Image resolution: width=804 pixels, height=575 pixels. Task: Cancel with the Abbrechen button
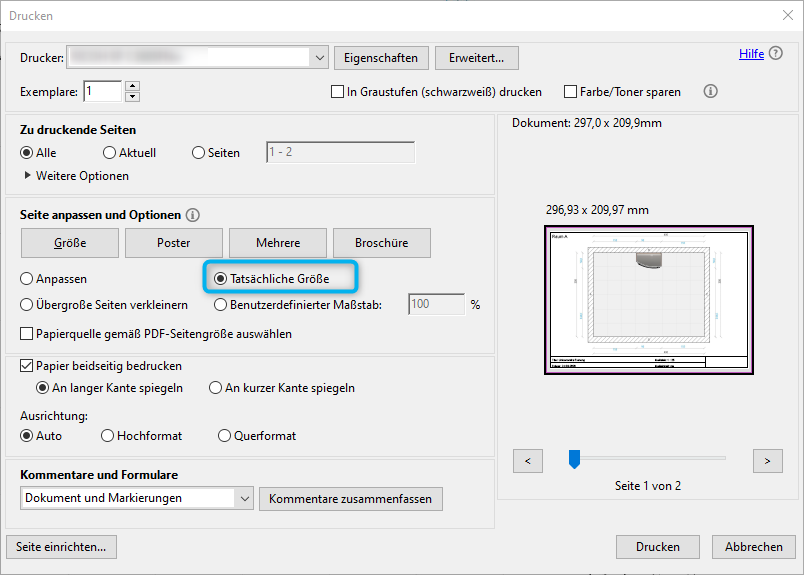click(754, 547)
